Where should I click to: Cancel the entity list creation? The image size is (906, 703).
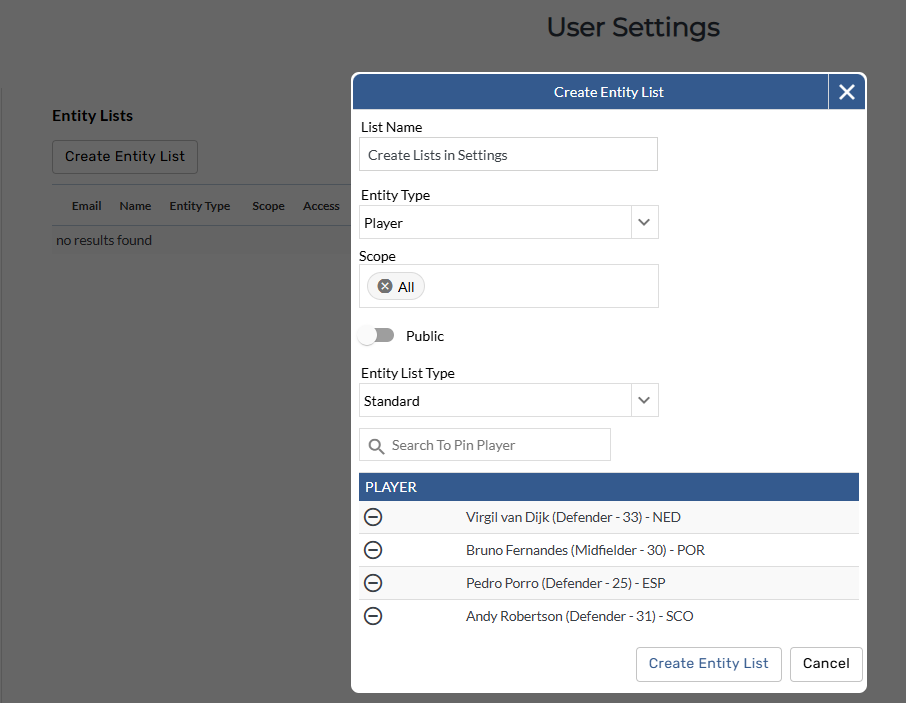[x=826, y=664]
